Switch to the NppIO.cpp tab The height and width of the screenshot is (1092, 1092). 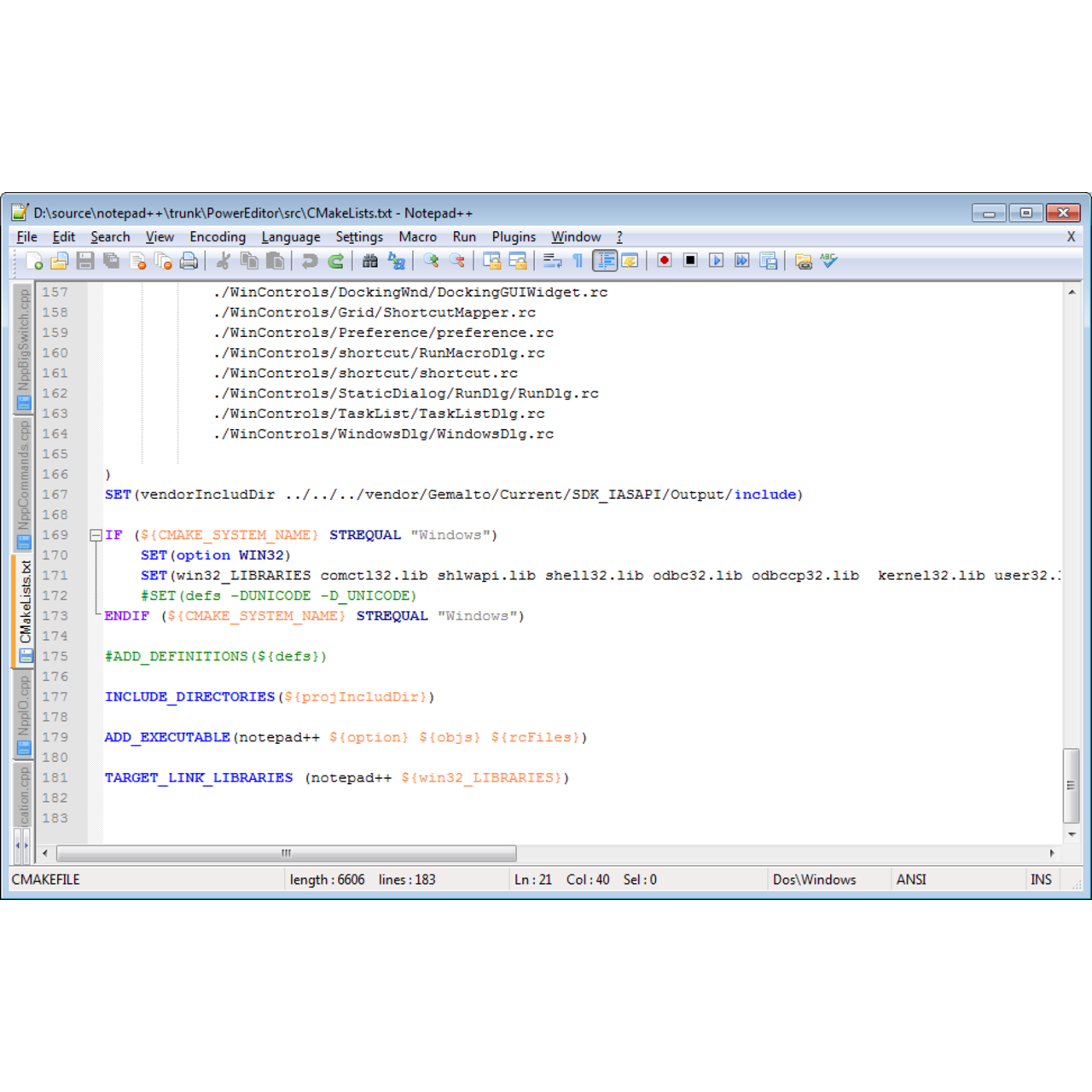(23, 708)
